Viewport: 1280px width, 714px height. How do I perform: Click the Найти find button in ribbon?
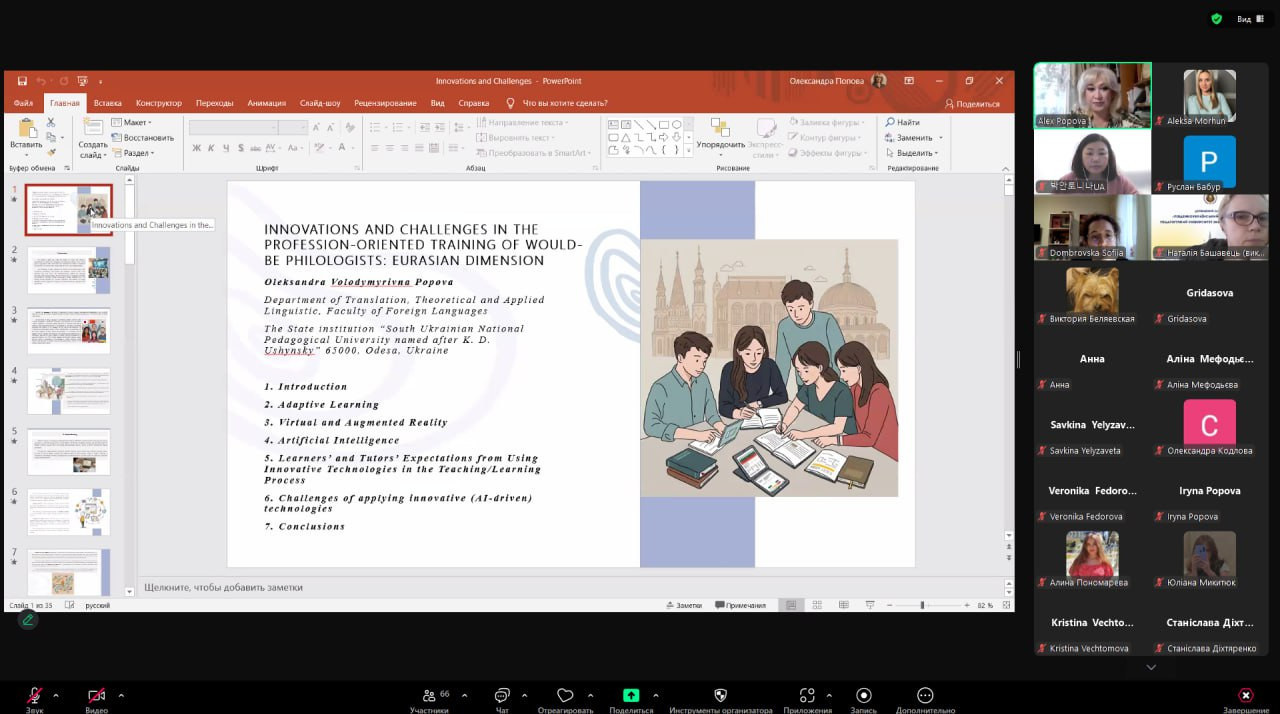point(902,123)
